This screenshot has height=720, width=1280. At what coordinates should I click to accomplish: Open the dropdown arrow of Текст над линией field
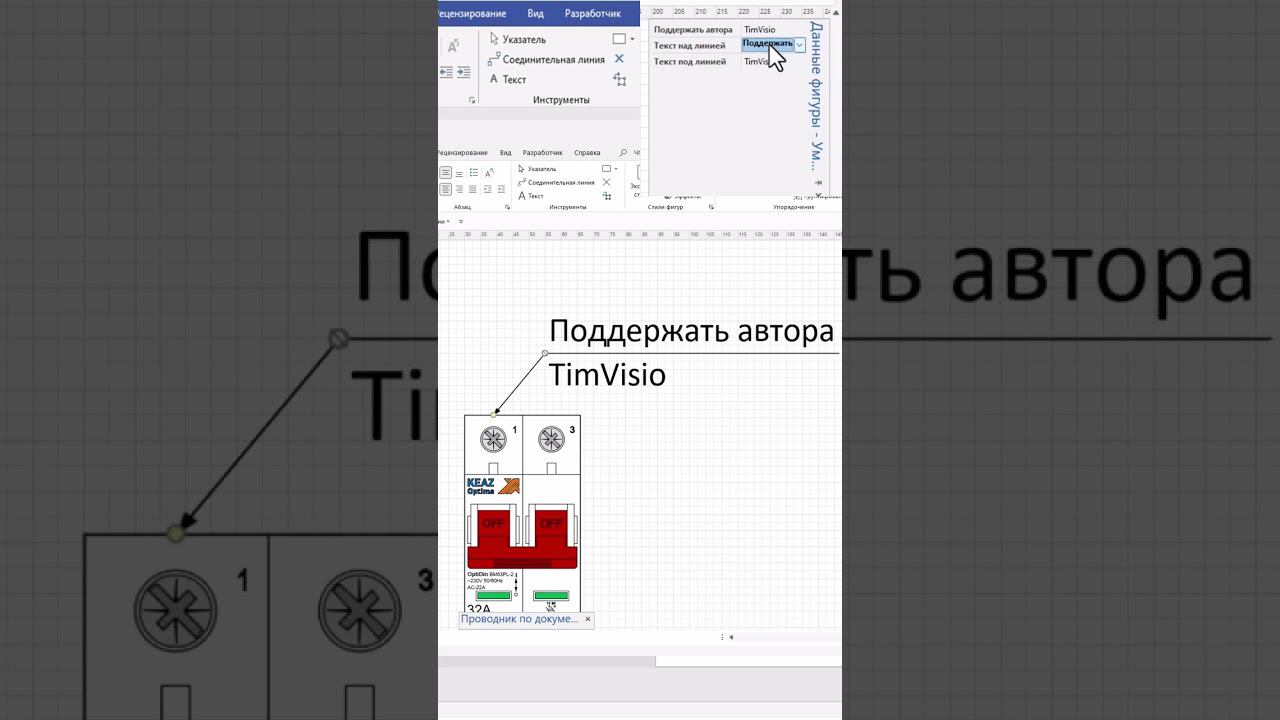click(x=800, y=45)
